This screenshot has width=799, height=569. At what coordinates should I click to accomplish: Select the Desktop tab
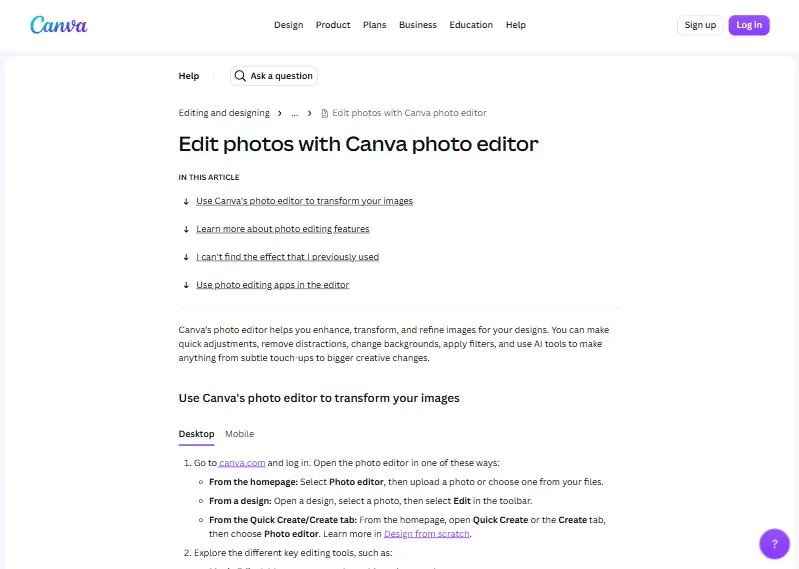pos(196,434)
